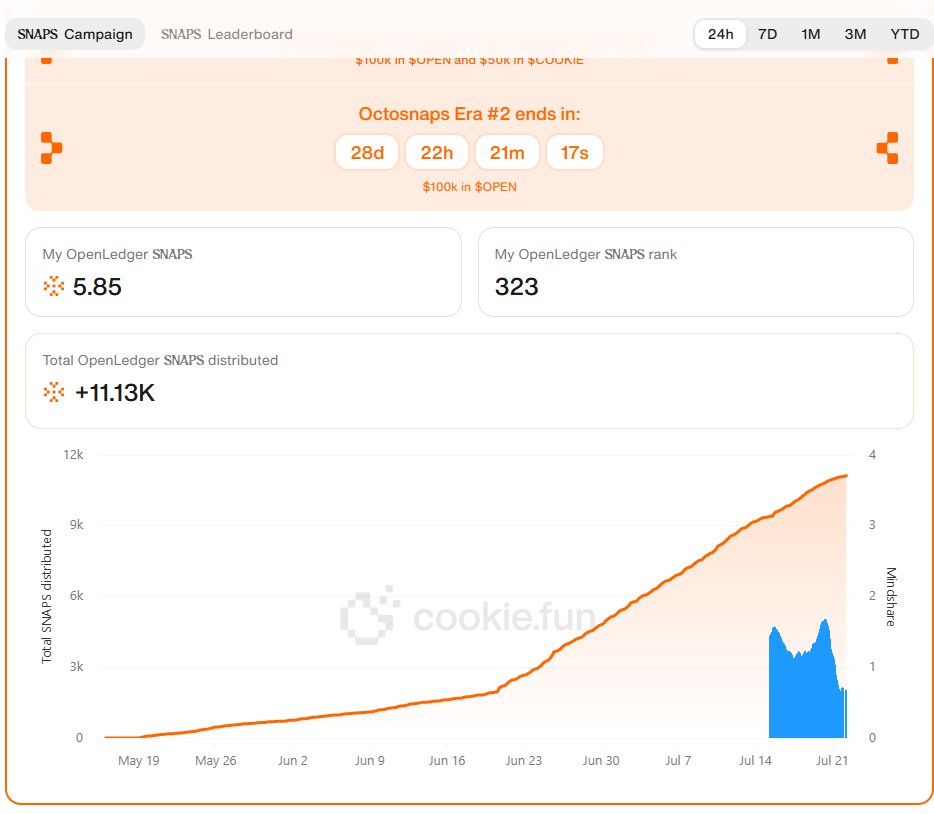The image size is (934, 814).
Task: Click the '6k' y-axis label
Action: click(x=76, y=596)
